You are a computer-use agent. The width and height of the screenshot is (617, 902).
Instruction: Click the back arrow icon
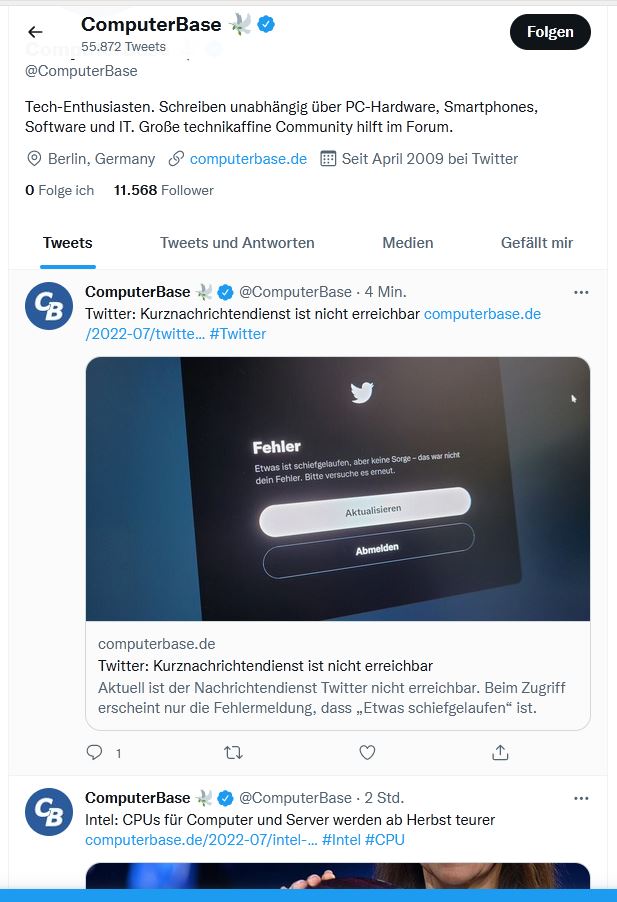pyautogui.click(x=35, y=32)
